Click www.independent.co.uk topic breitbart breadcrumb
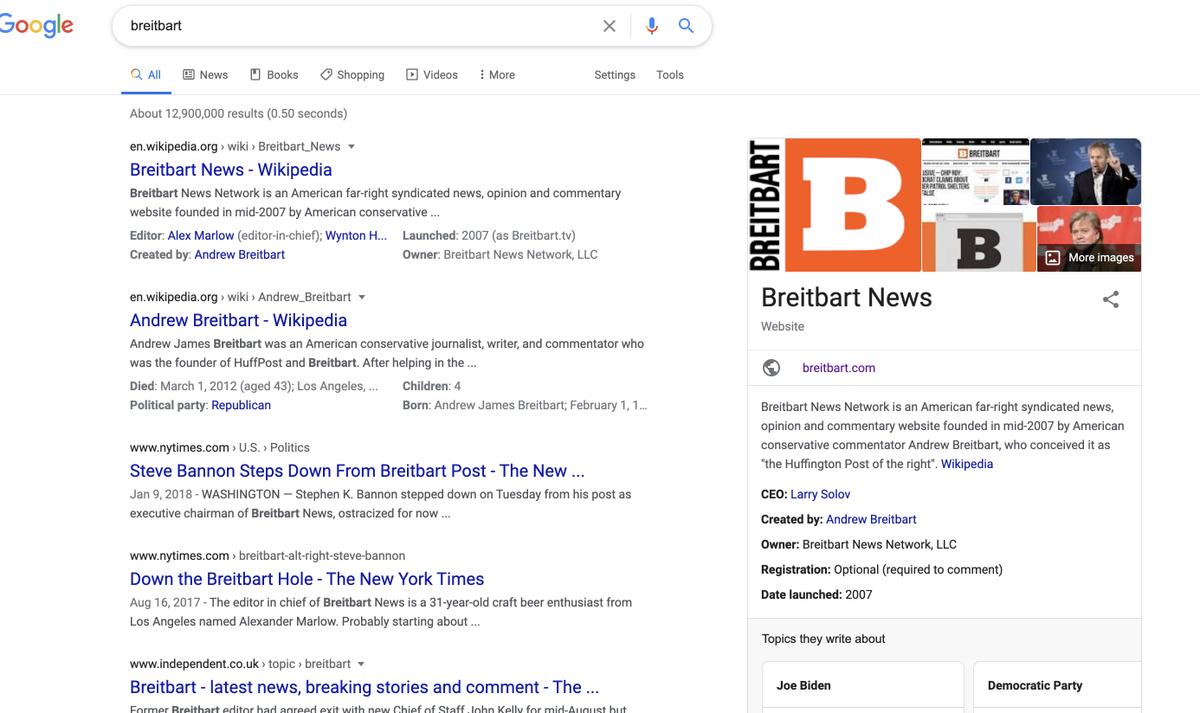 coord(240,664)
